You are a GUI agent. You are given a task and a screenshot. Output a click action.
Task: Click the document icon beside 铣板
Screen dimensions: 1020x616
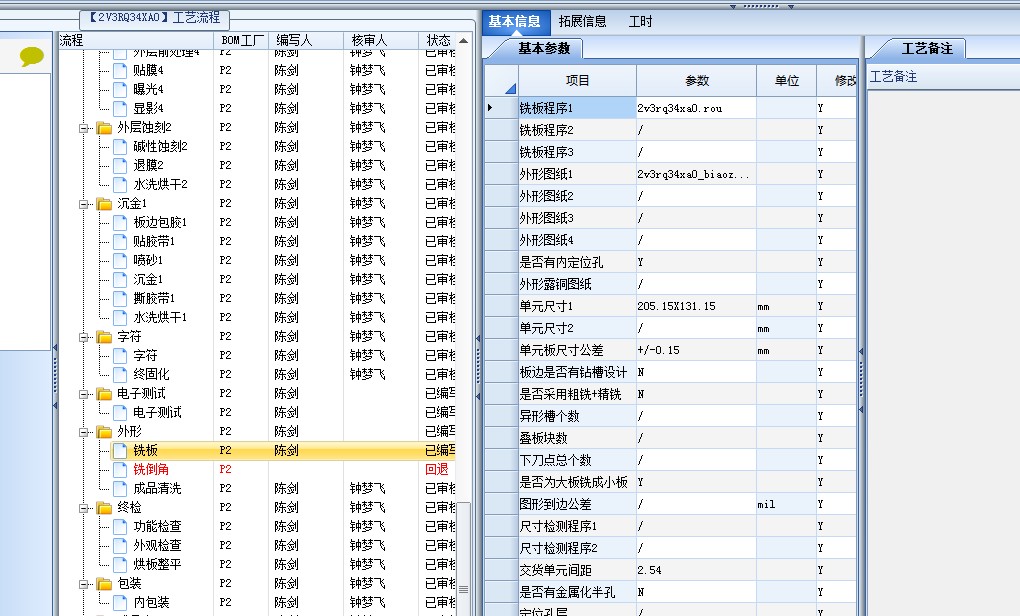click(x=120, y=450)
